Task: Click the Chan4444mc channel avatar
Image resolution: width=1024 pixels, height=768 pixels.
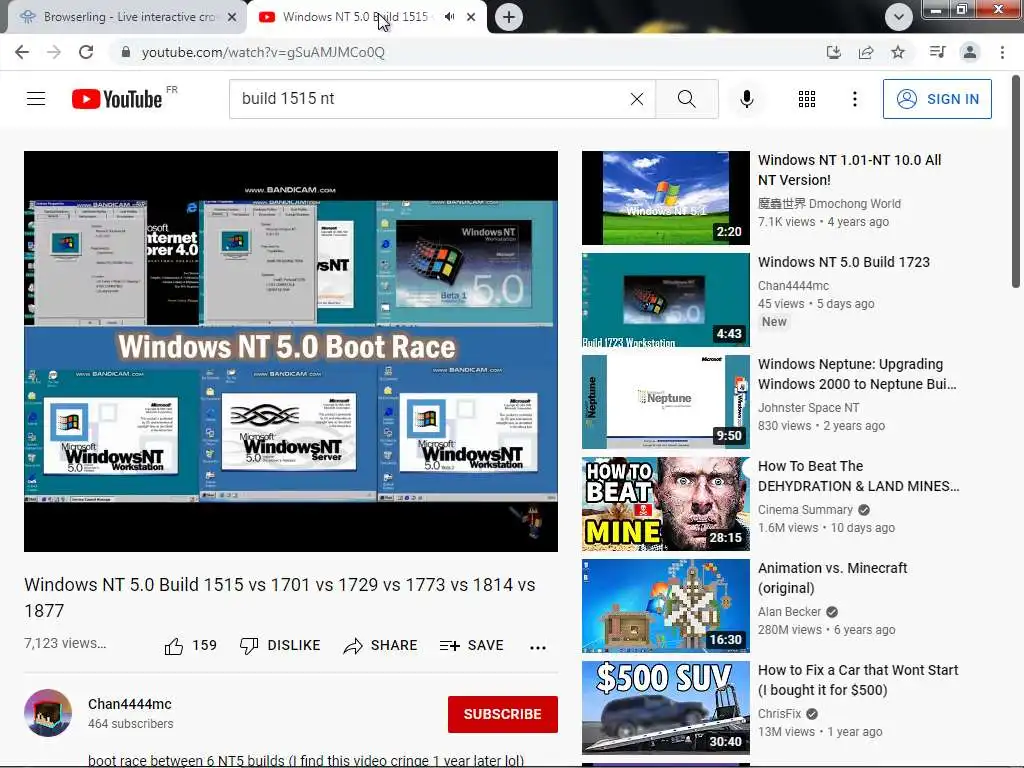Action: coord(48,712)
